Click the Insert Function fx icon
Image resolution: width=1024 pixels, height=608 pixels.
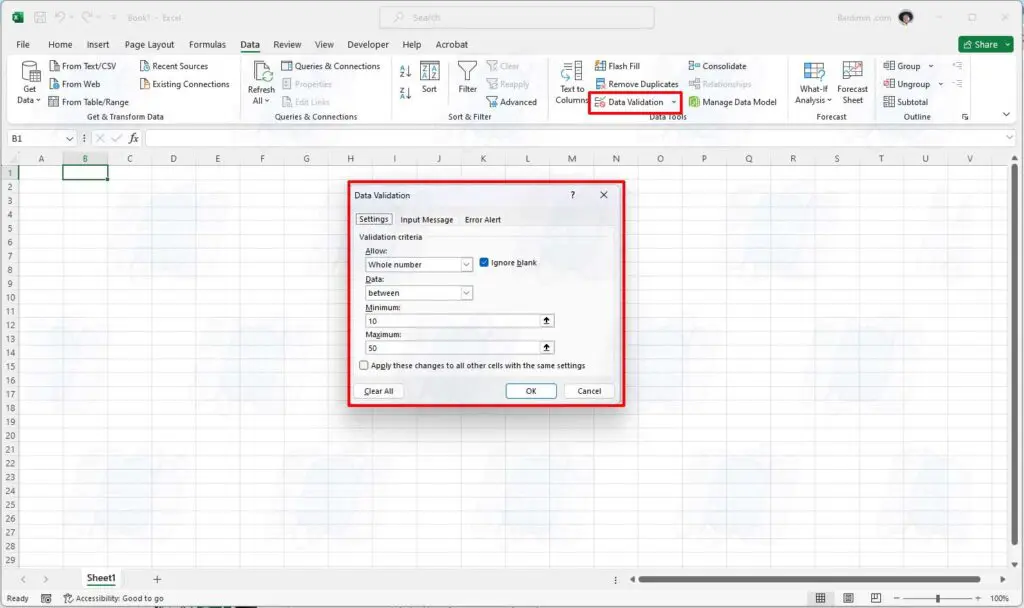(133, 138)
